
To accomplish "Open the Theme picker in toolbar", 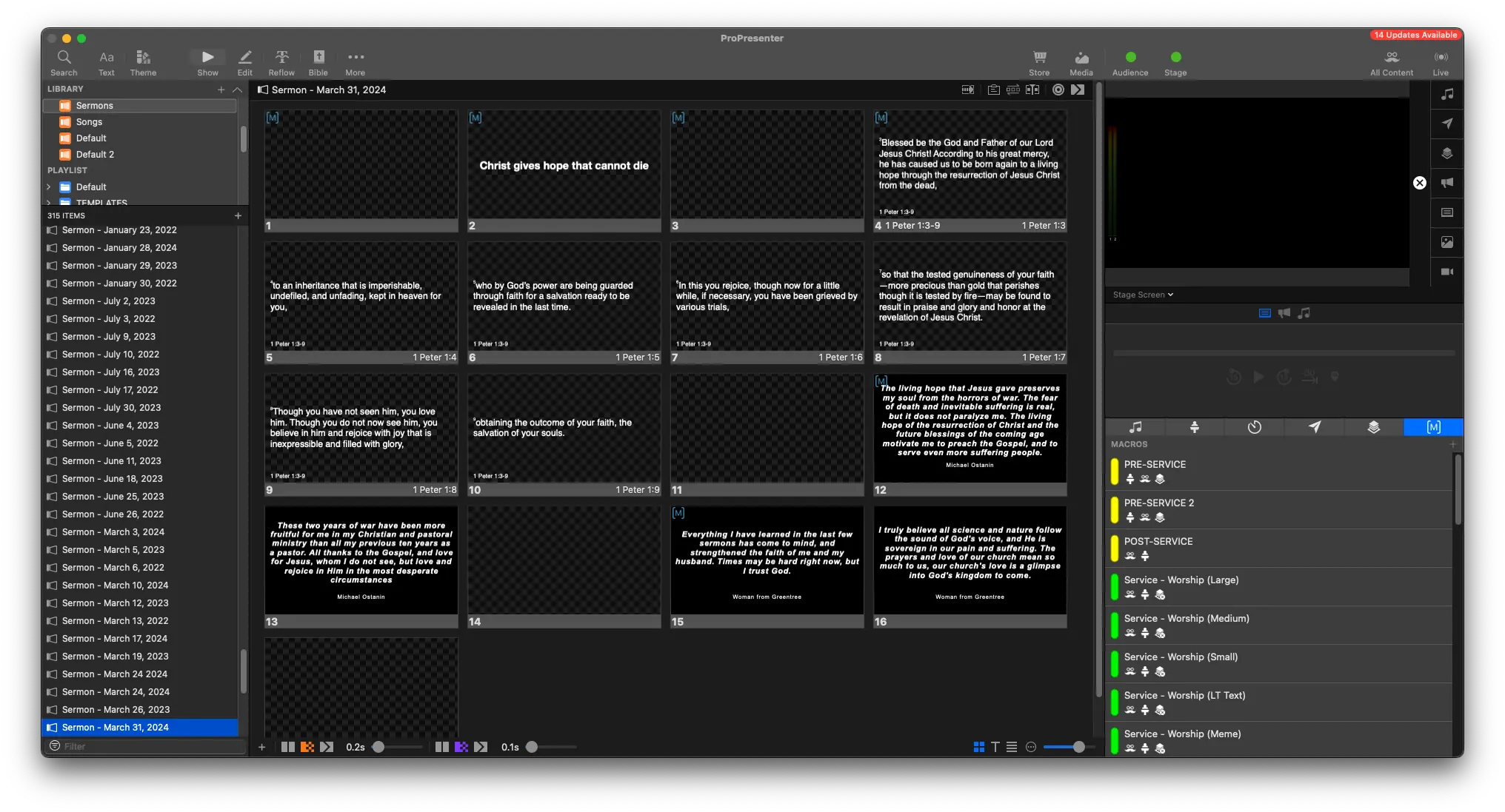I will point(143,61).
